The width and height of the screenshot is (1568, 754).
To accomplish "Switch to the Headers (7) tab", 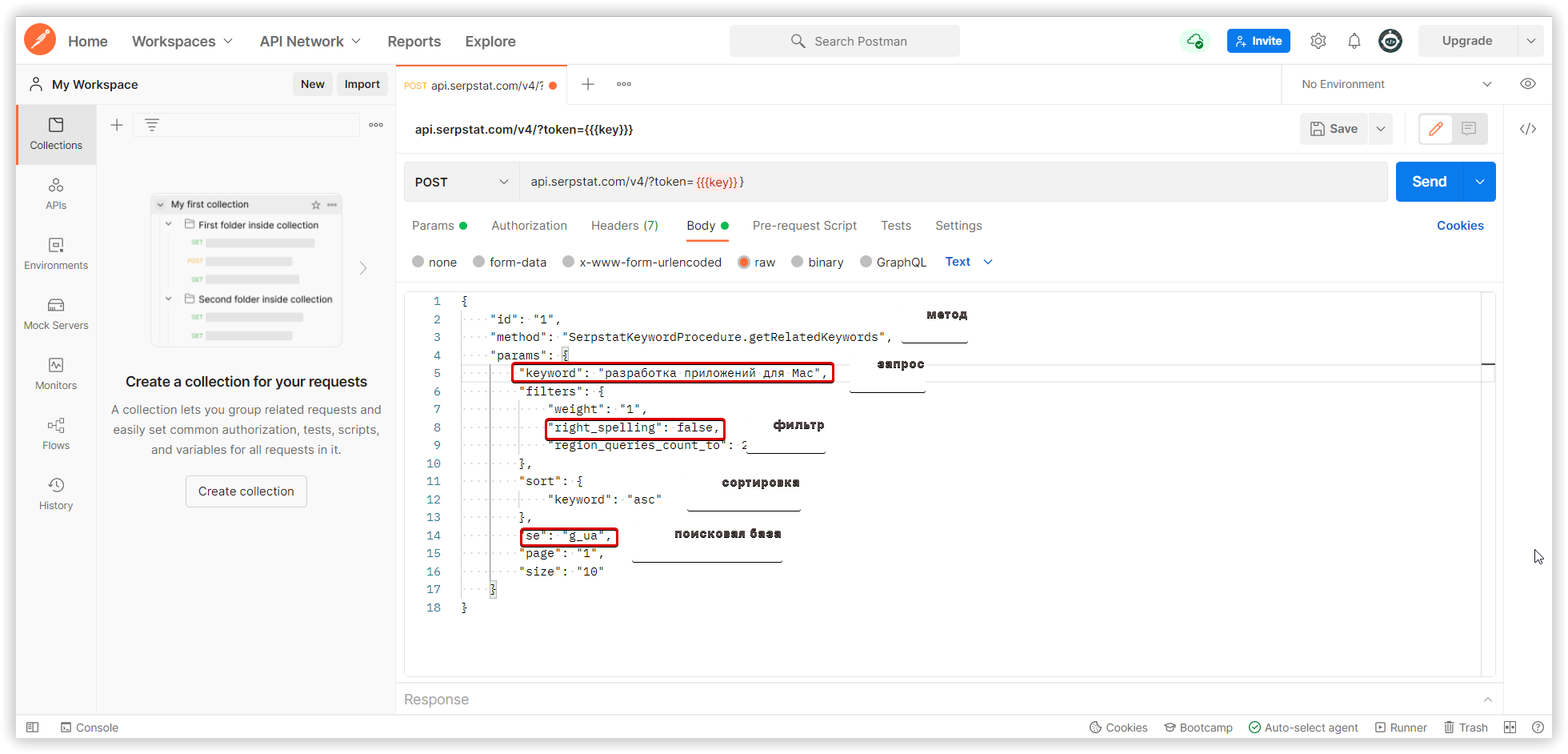I will coord(625,226).
